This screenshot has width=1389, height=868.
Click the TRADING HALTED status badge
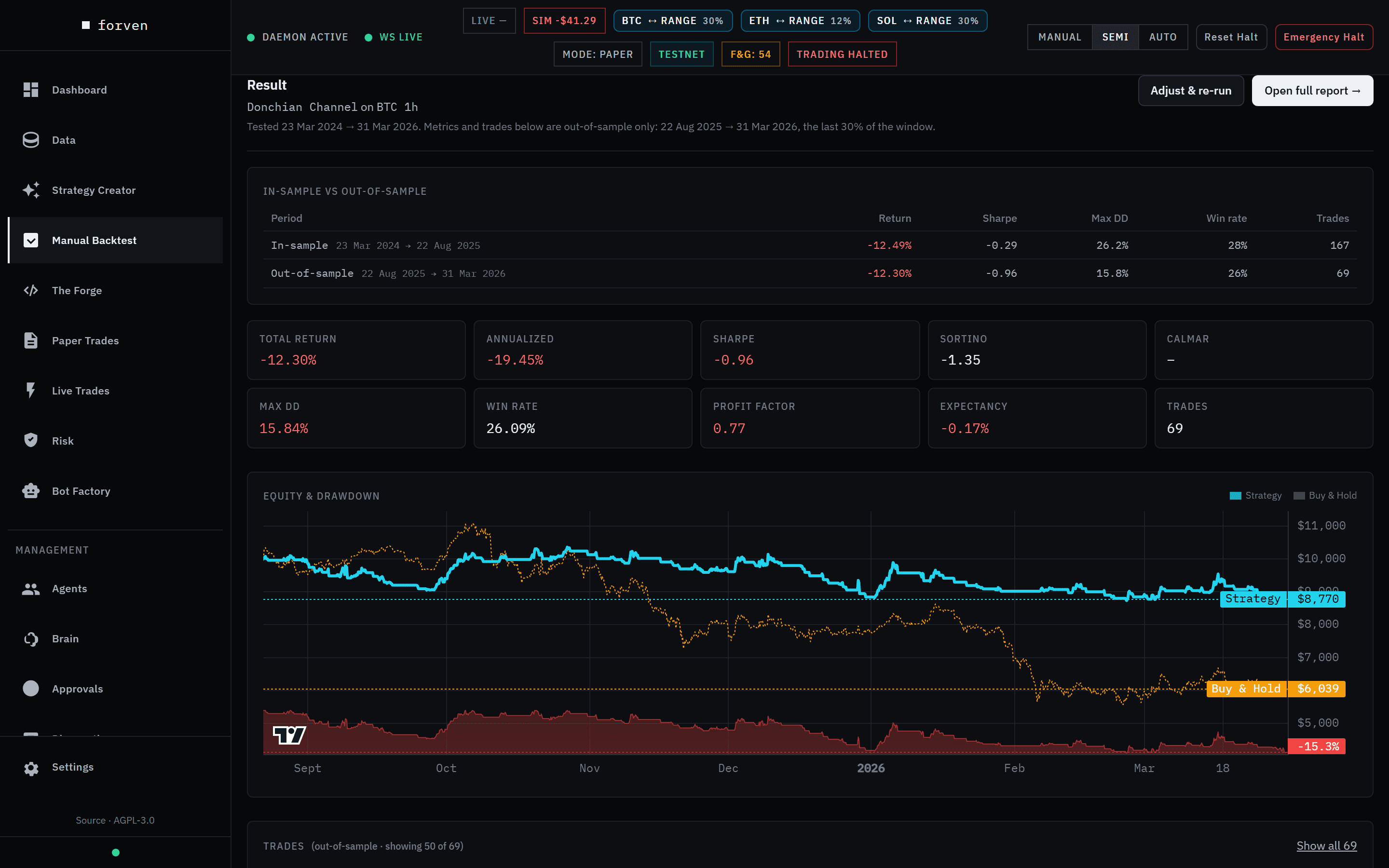842,54
